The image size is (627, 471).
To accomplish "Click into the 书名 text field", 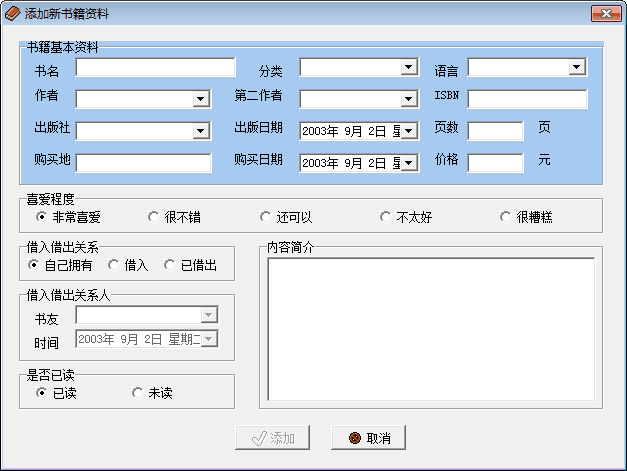I will point(142,68).
